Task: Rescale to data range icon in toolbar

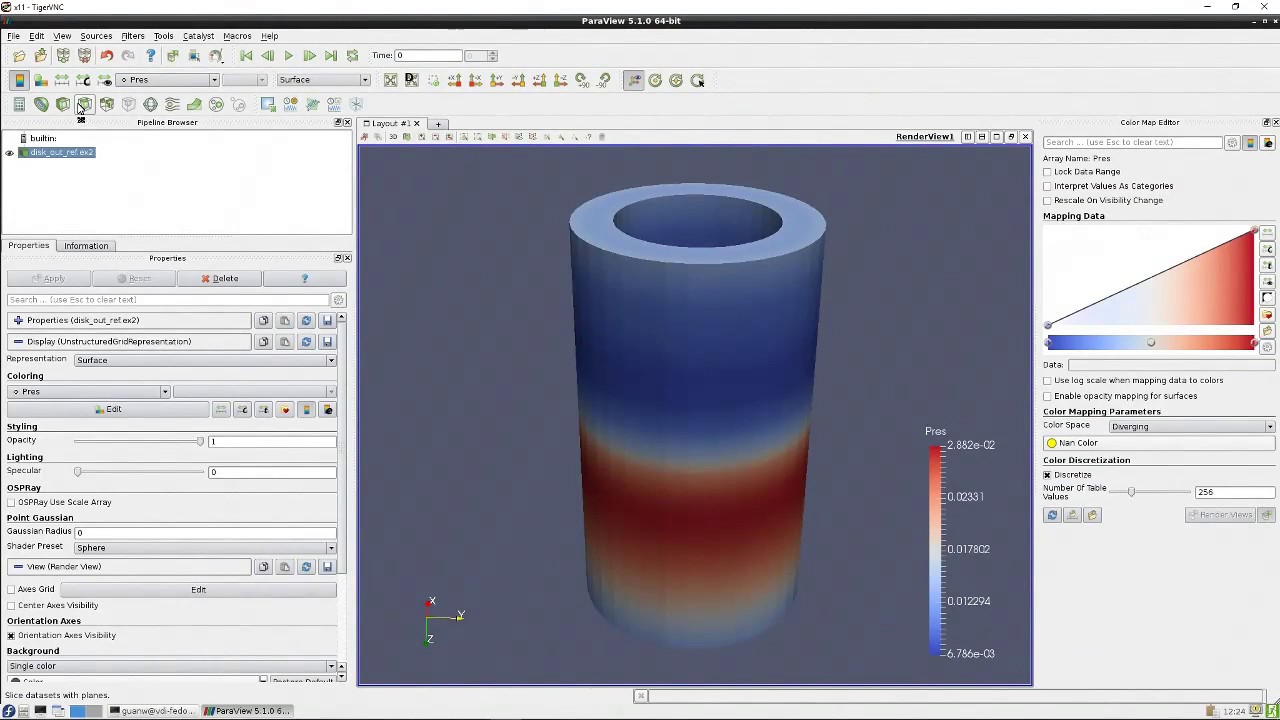Action: [62, 80]
